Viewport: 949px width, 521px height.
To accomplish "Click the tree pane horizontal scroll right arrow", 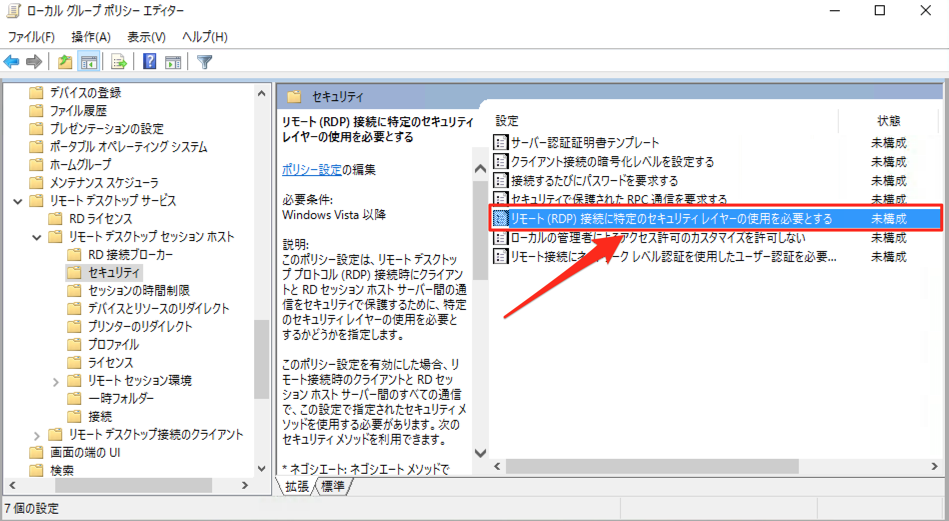I will (245, 485).
